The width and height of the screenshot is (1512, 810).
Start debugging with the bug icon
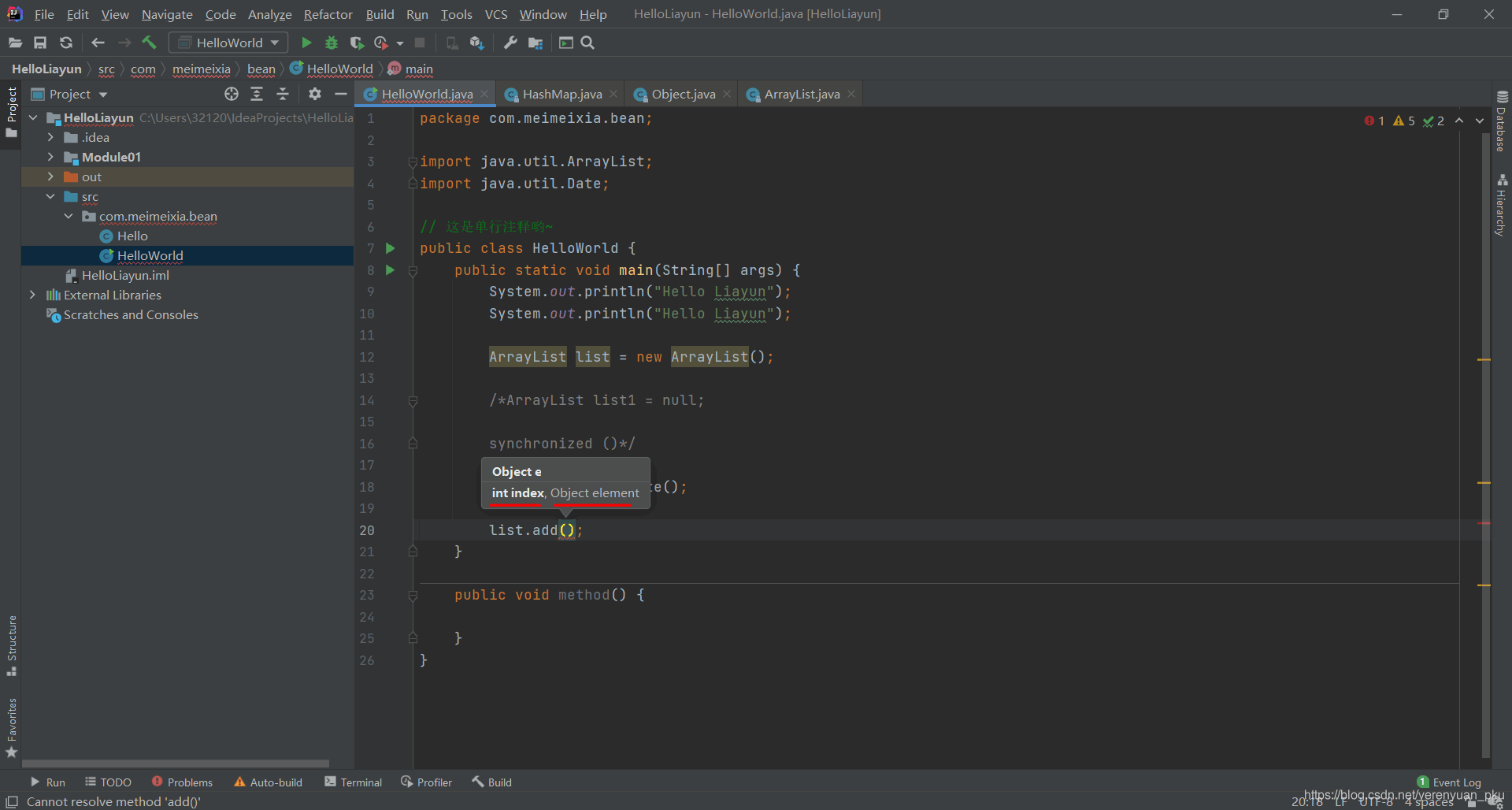[x=332, y=43]
